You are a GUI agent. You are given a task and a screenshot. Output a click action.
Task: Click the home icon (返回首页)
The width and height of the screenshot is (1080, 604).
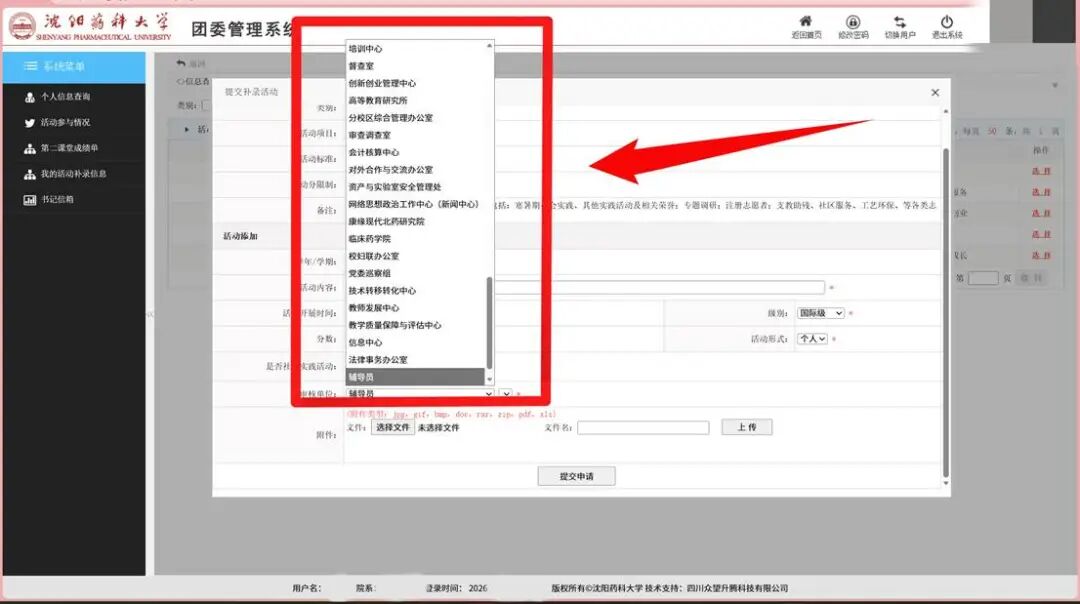[x=805, y=21]
